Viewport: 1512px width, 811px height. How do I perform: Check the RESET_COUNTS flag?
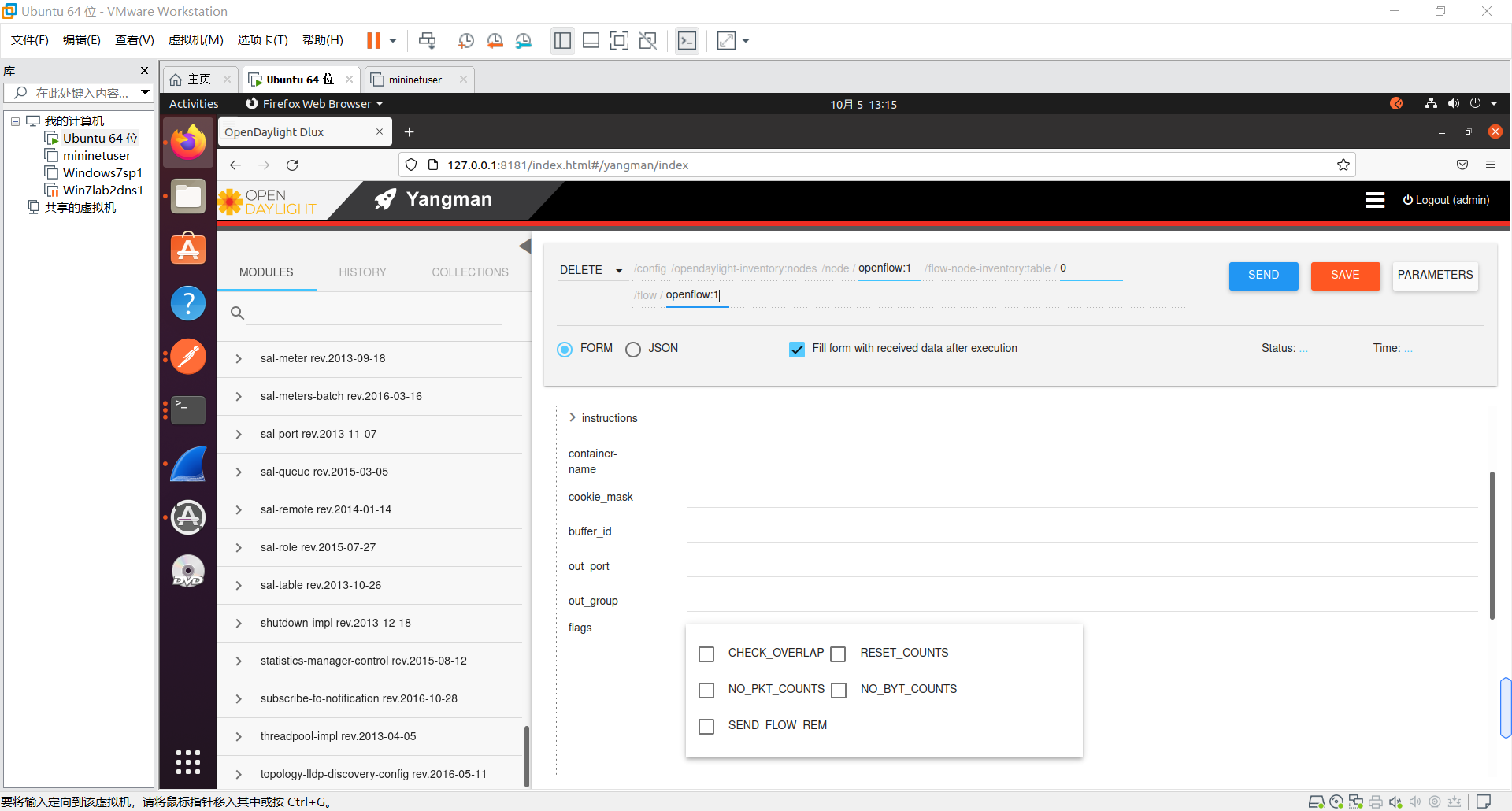839,654
